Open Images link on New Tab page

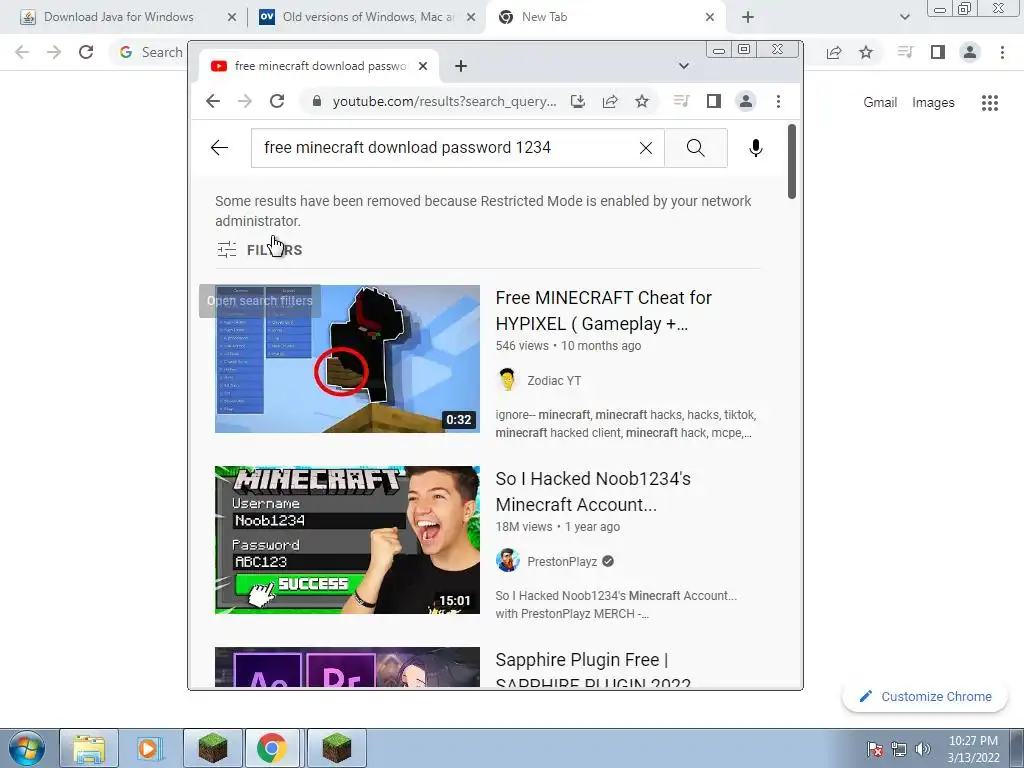[933, 103]
